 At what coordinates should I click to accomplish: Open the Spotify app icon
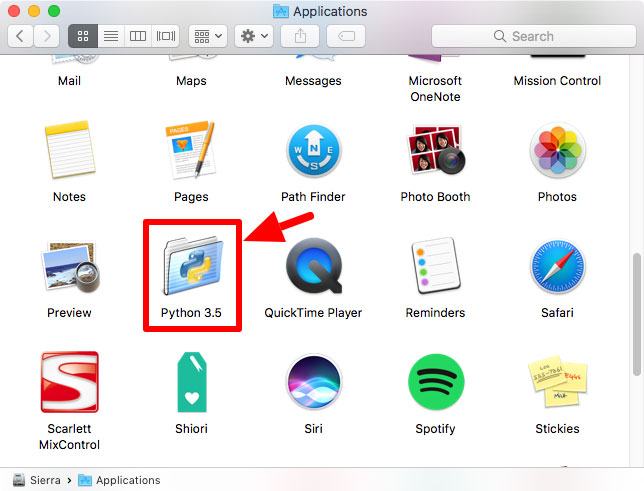pyautogui.click(x=436, y=382)
